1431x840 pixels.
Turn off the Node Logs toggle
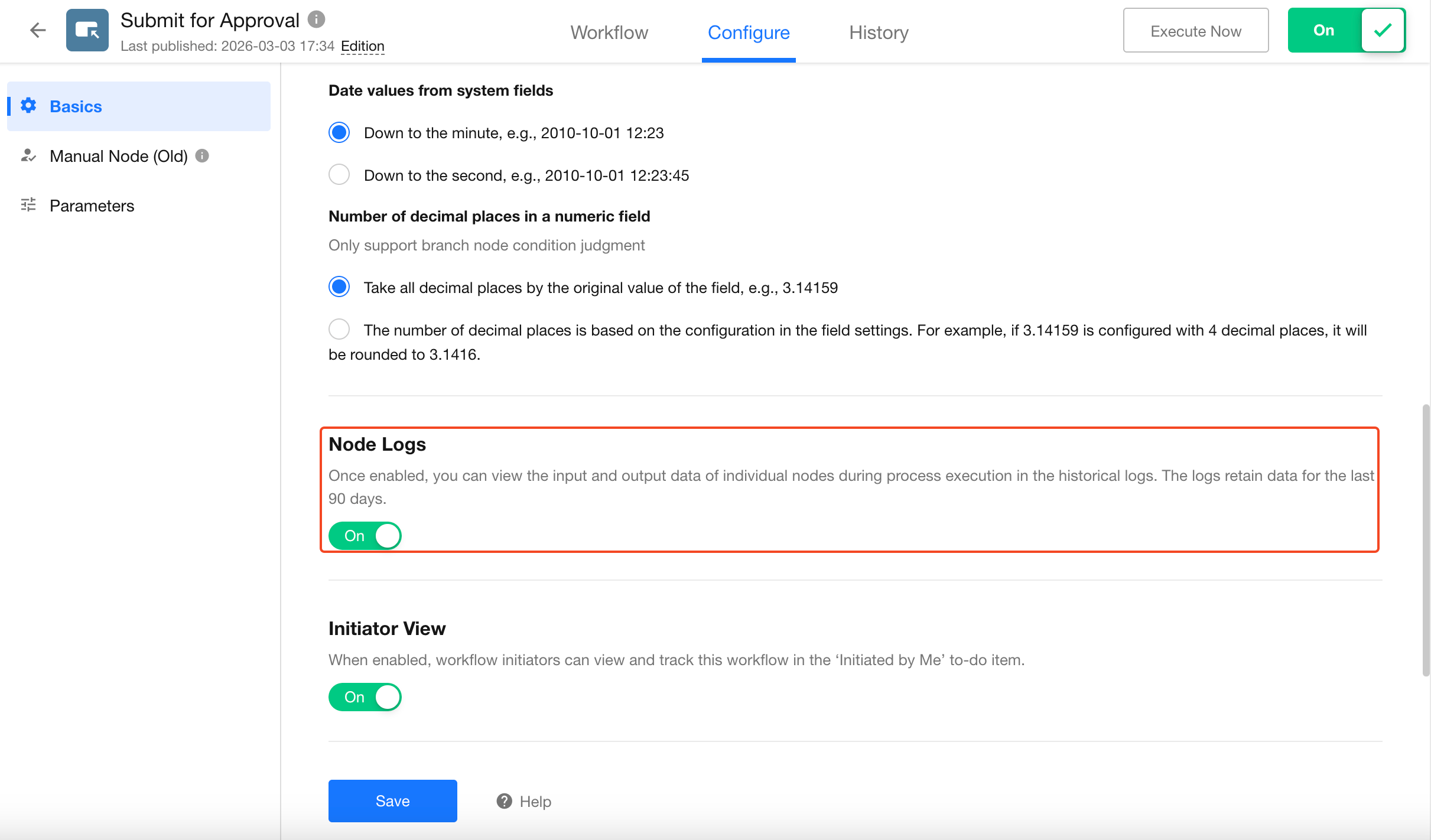tap(365, 536)
